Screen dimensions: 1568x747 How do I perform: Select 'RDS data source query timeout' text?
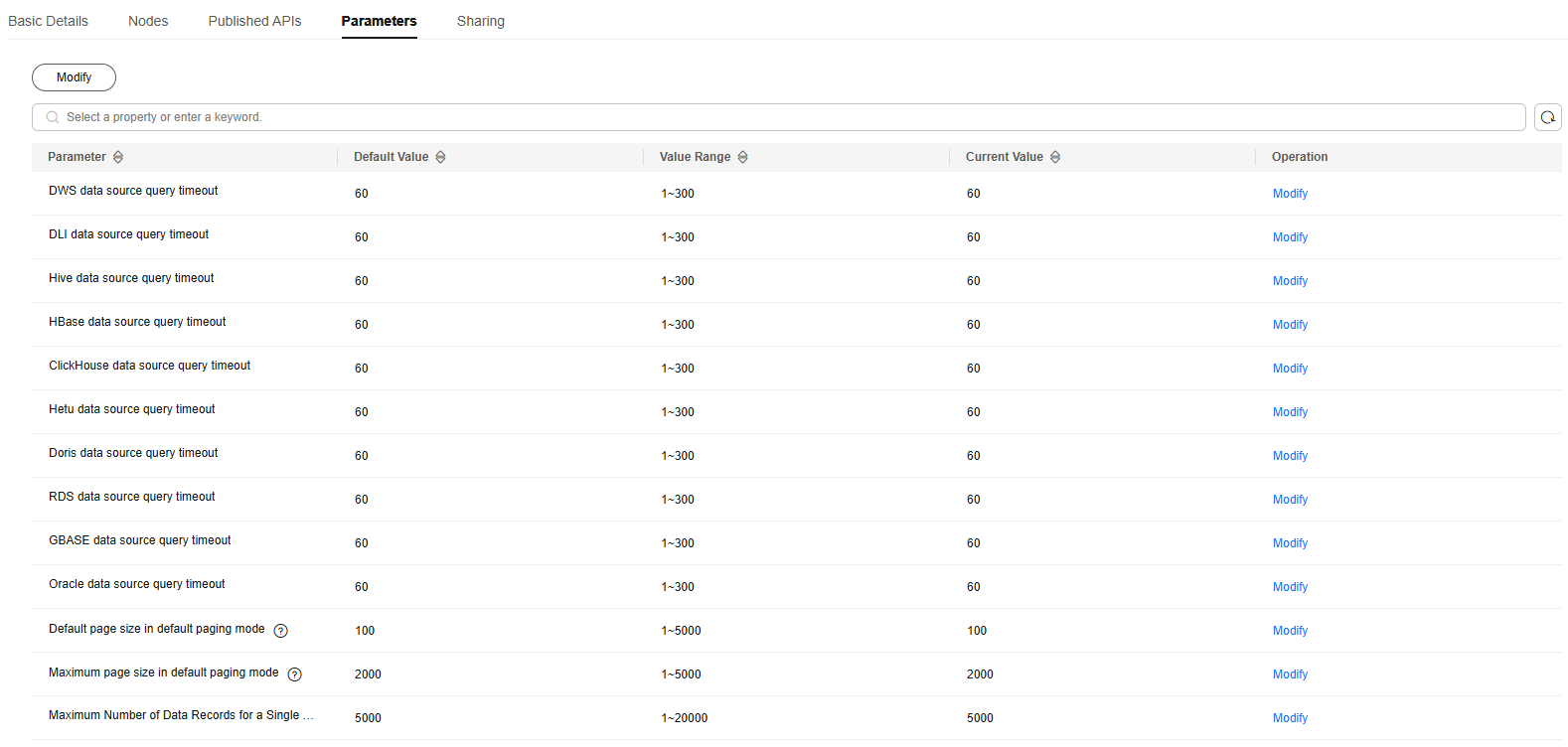coord(132,497)
